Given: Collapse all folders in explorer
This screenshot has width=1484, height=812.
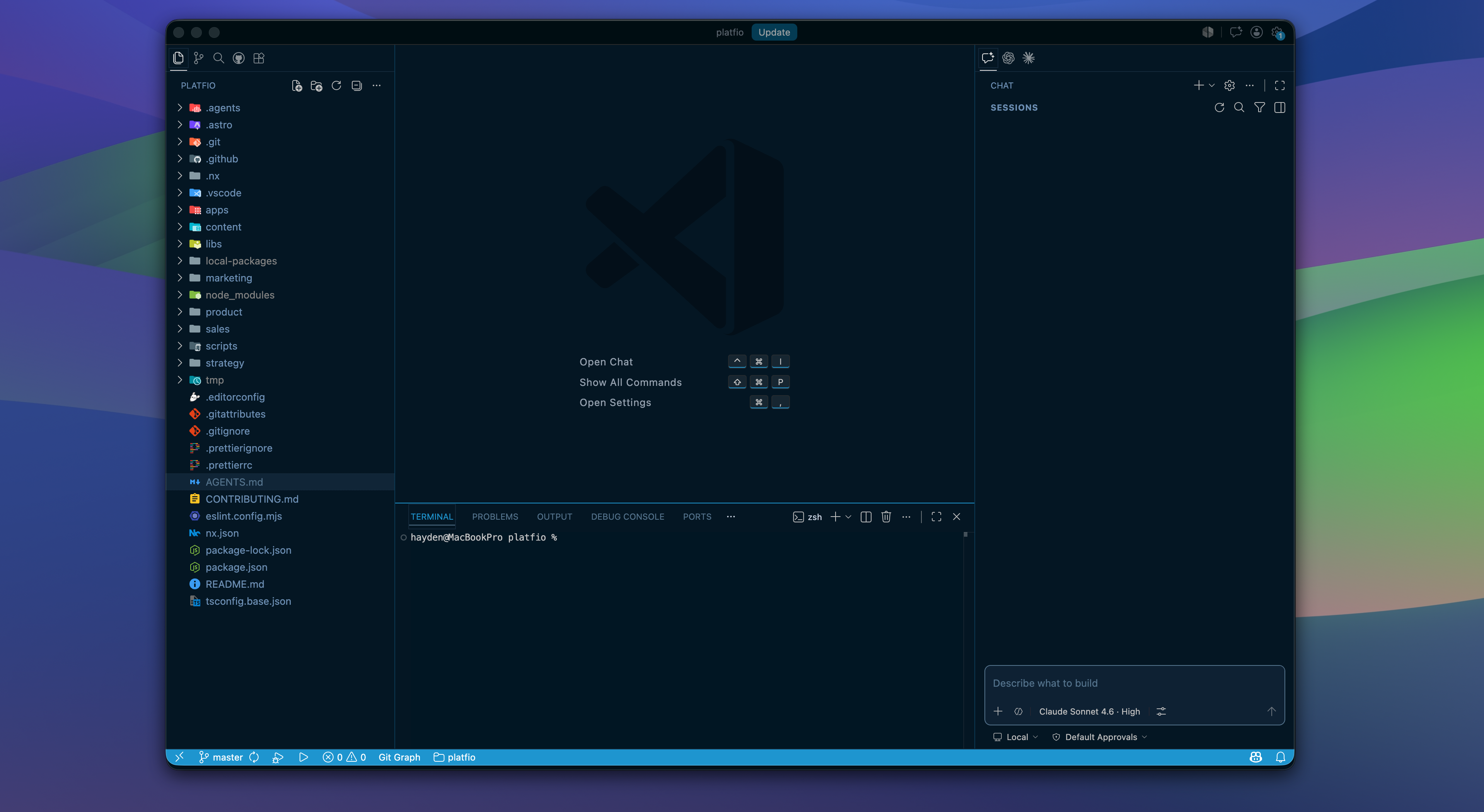Looking at the screenshot, I should 357,86.
